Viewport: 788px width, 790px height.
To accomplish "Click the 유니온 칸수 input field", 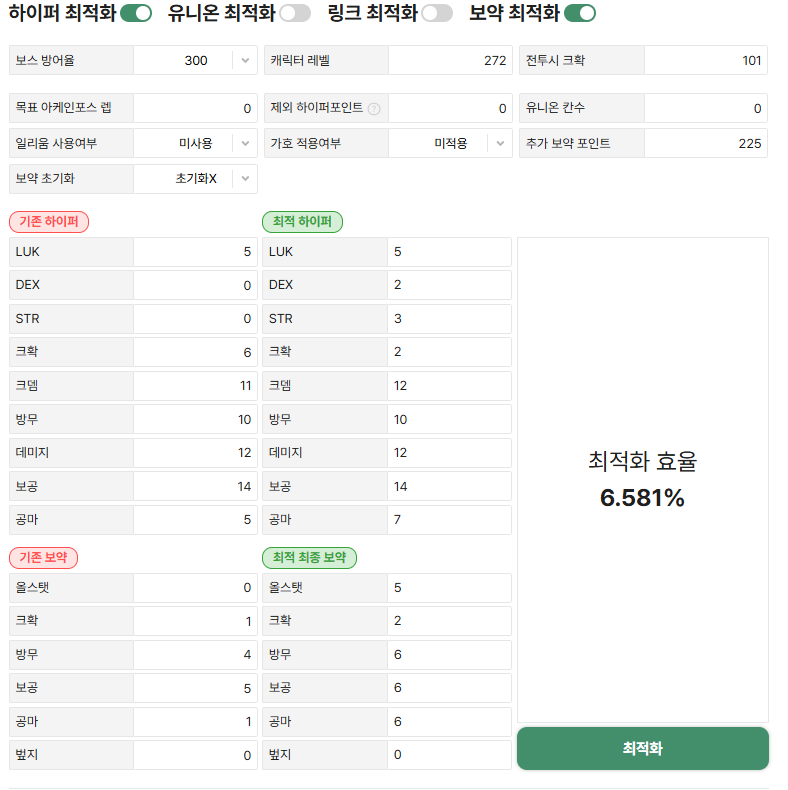I will (705, 108).
